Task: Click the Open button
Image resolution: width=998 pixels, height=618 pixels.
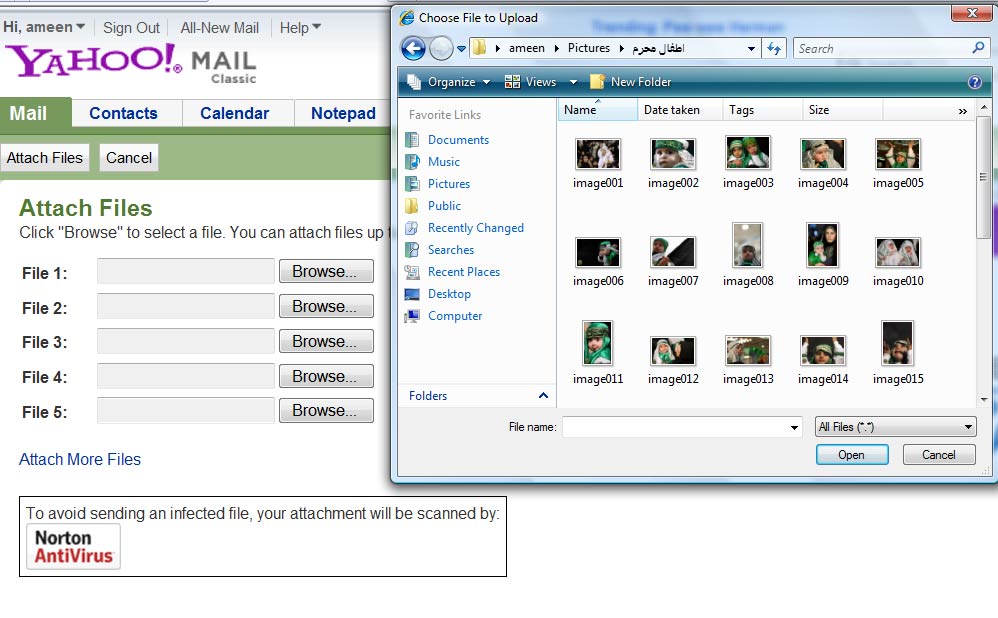Action: pos(851,454)
